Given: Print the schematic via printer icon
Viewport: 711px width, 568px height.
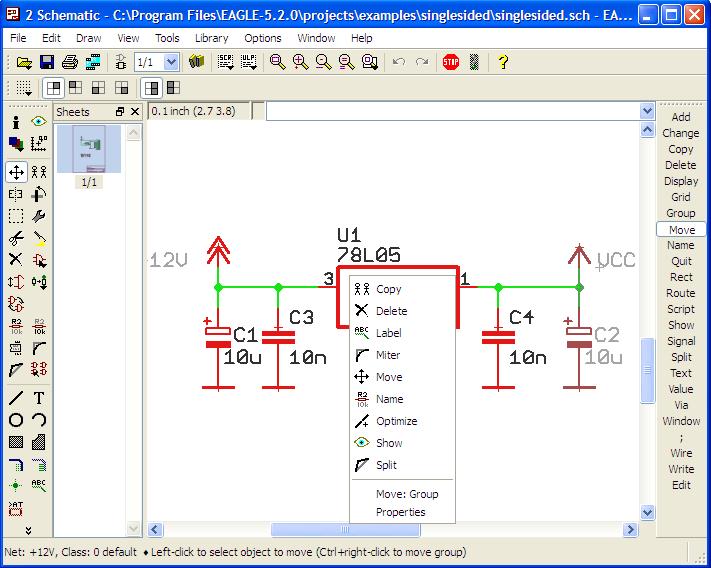Looking at the screenshot, I should click(69, 62).
